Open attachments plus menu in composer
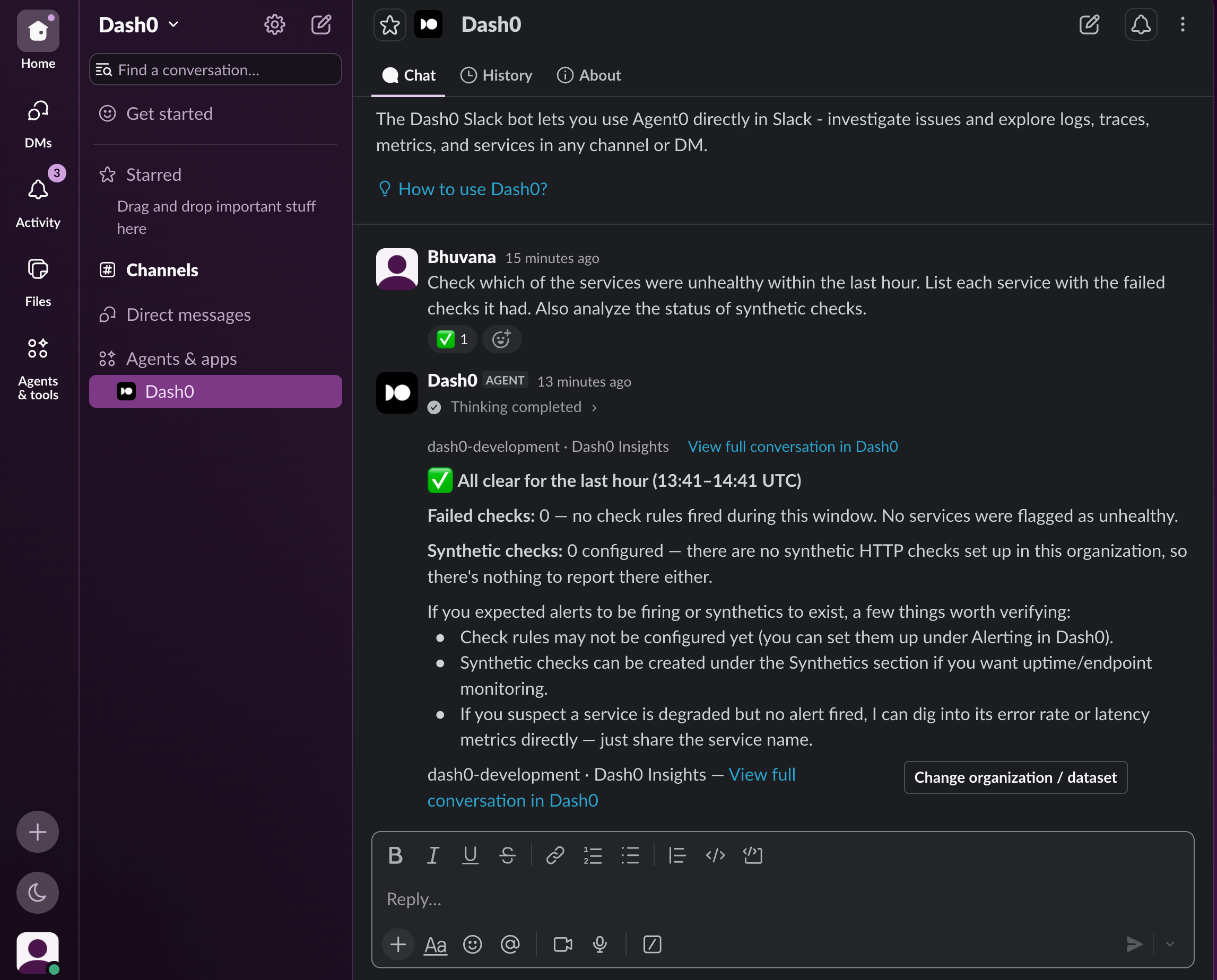Viewport: 1217px width, 980px height. point(398,944)
